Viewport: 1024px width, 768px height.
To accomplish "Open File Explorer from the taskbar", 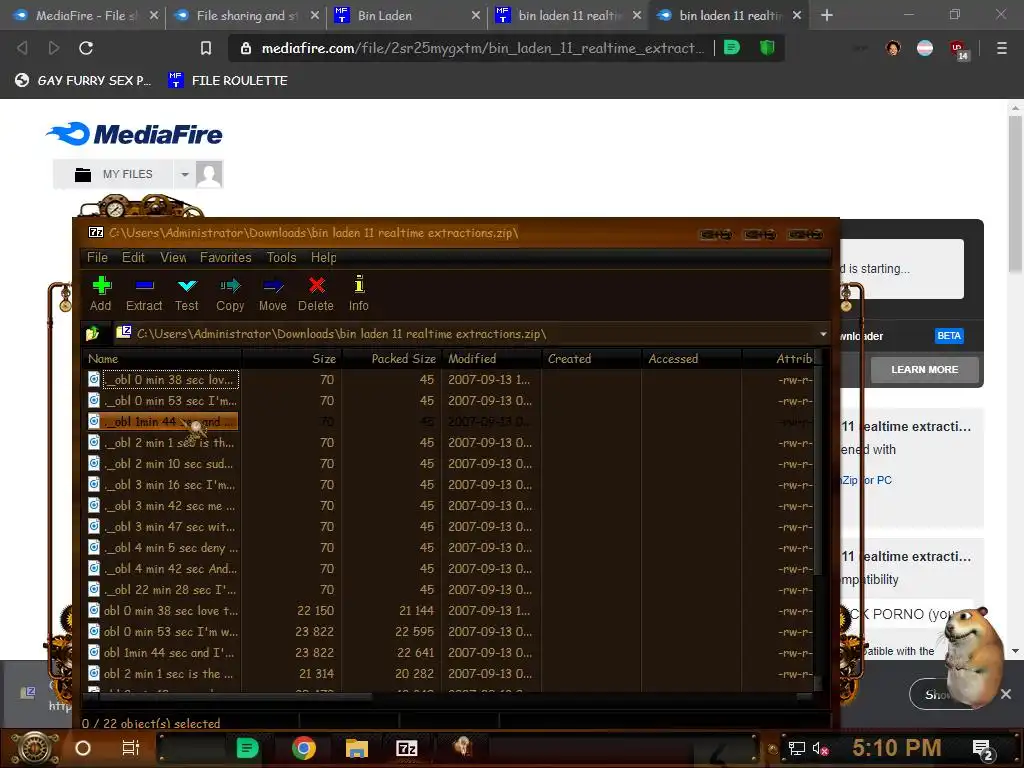I will click(x=357, y=748).
